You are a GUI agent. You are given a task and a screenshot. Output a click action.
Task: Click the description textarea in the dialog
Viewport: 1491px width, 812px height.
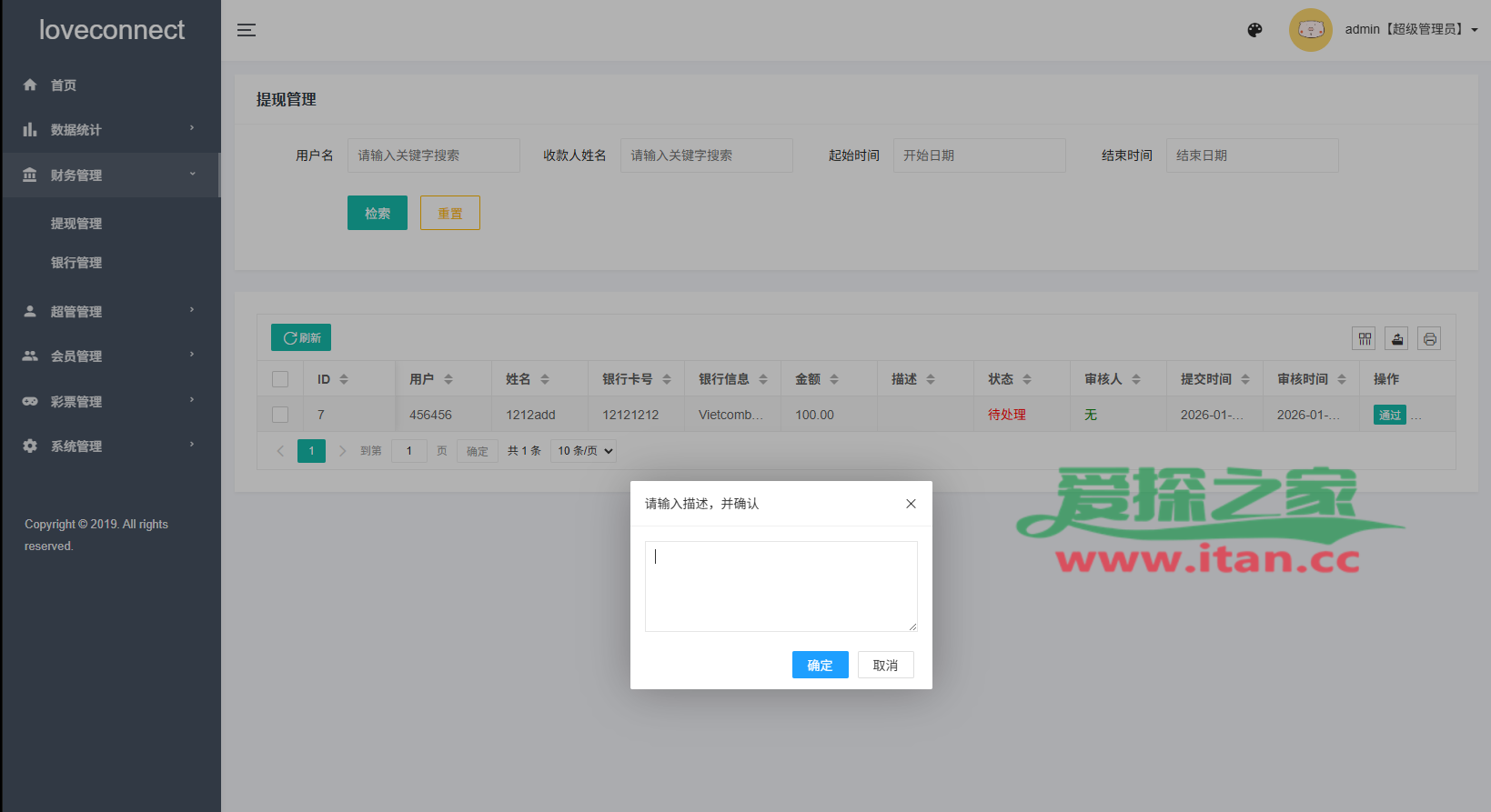coord(781,586)
